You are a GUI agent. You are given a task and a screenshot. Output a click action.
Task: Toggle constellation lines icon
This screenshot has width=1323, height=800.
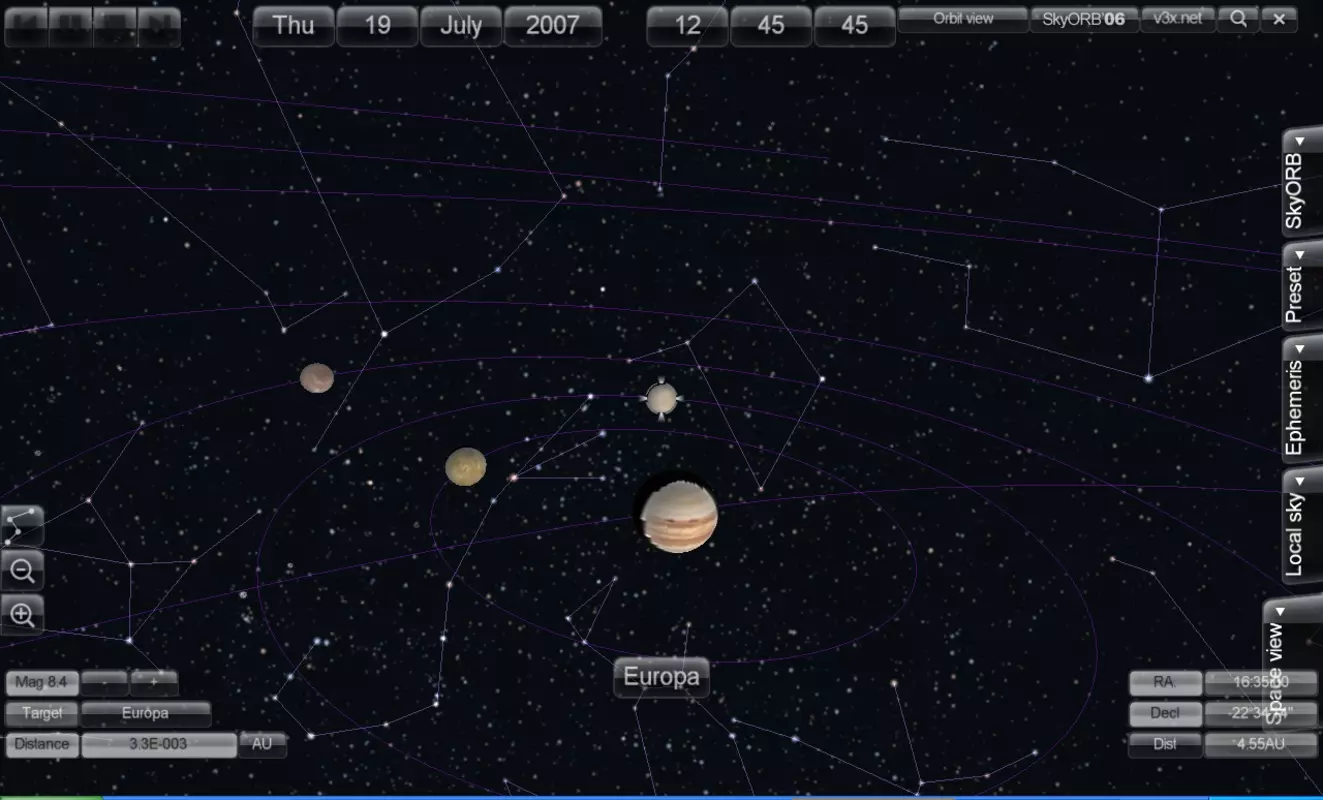coord(22,525)
